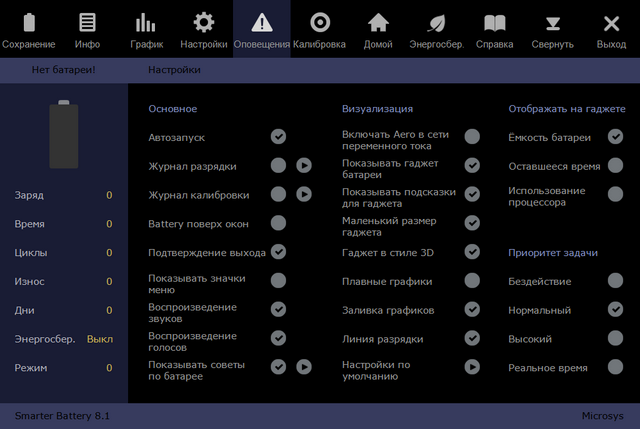
Task: Select Нормальный task priority
Action: point(616,309)
